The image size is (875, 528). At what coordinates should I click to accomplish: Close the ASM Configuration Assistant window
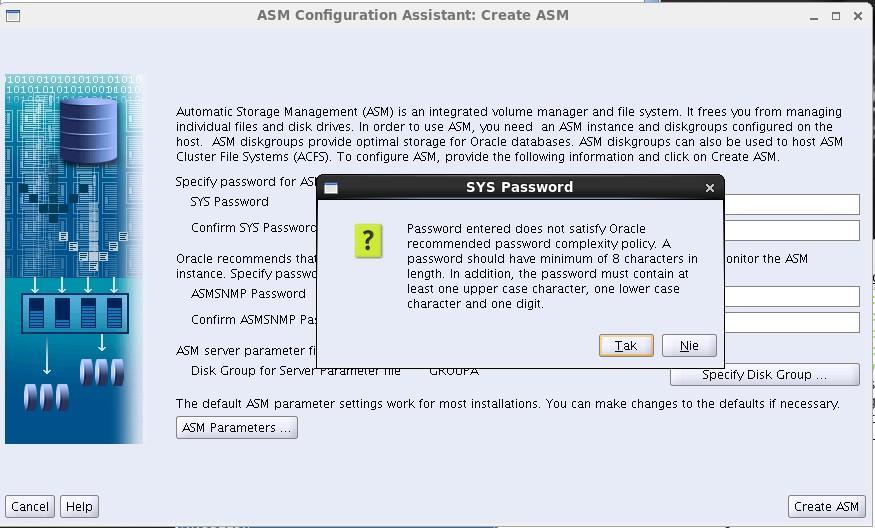click(x=858, y=16)
